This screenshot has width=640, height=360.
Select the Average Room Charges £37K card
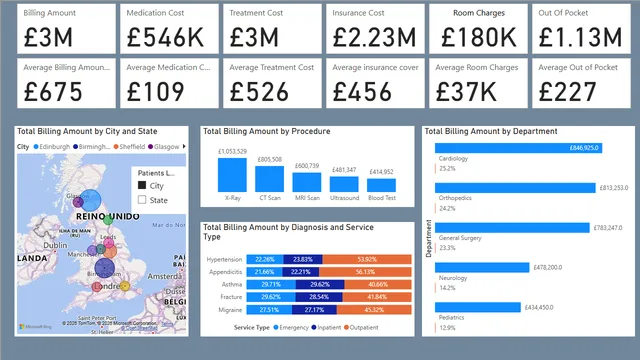(x=478, y=83)
